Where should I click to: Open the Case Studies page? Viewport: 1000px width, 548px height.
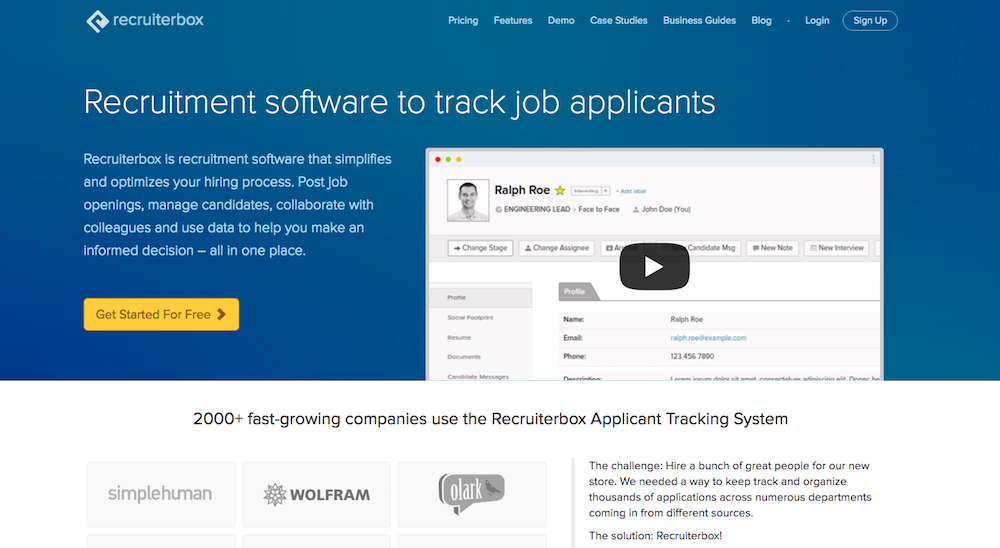click(618, 20)
